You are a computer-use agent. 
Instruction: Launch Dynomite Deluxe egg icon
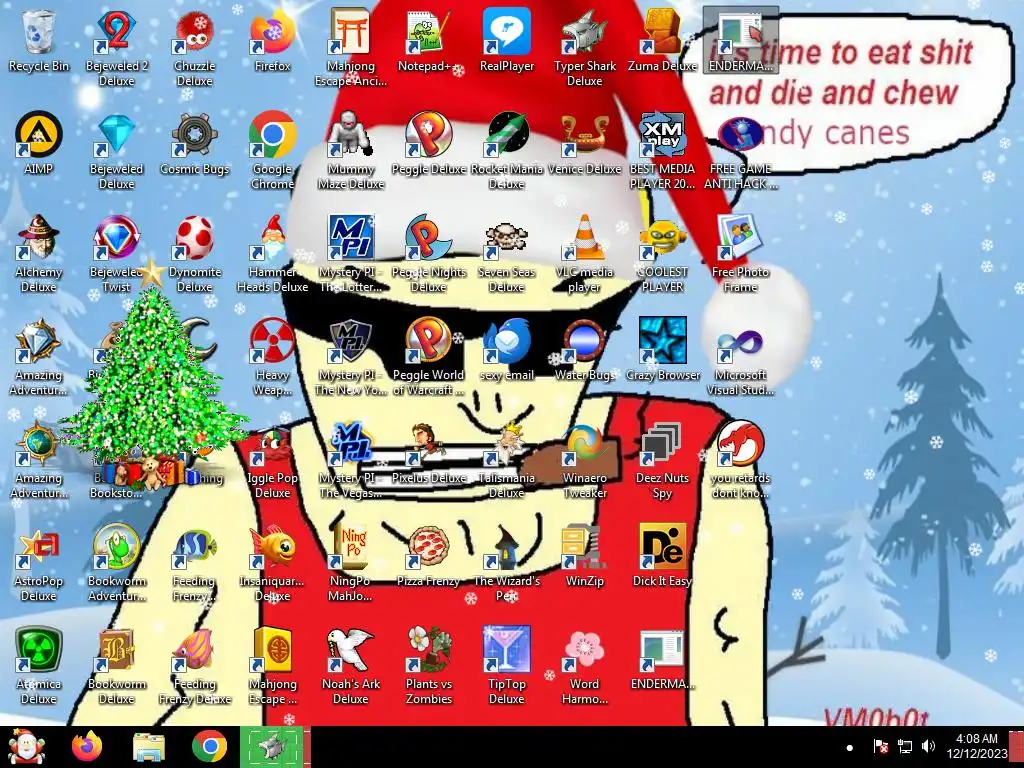pos(195,253)
